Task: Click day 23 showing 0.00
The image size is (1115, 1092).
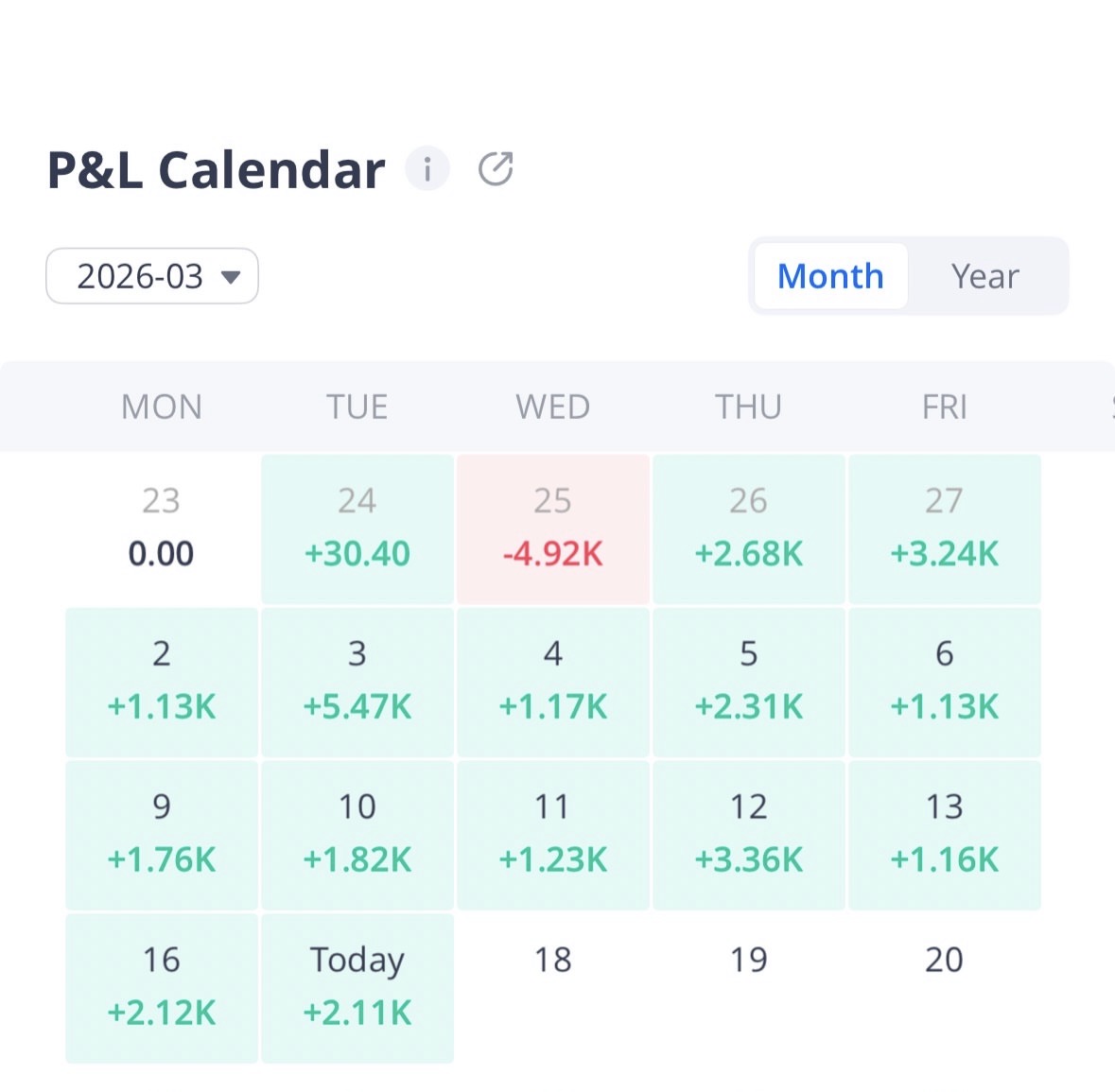Action: tap(162, 529)
